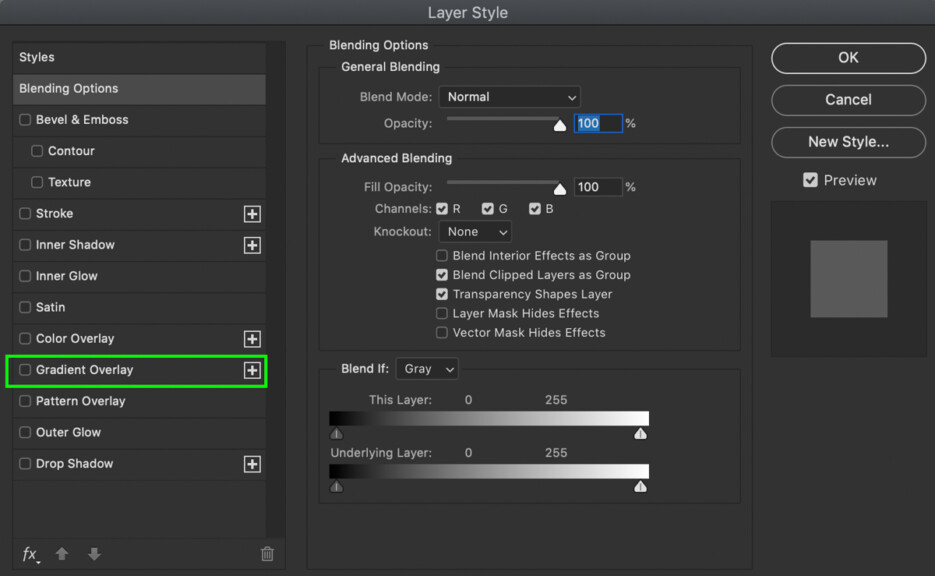Viewport: 935px width, 576px height.
Task: Delete selected effect using the trash icon
Action: (x=266, y=553)
